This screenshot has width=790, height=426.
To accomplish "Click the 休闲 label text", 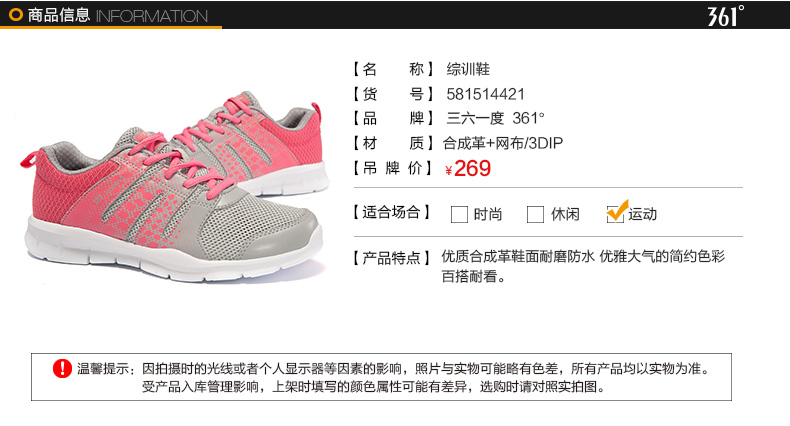I will click(565, 215).
